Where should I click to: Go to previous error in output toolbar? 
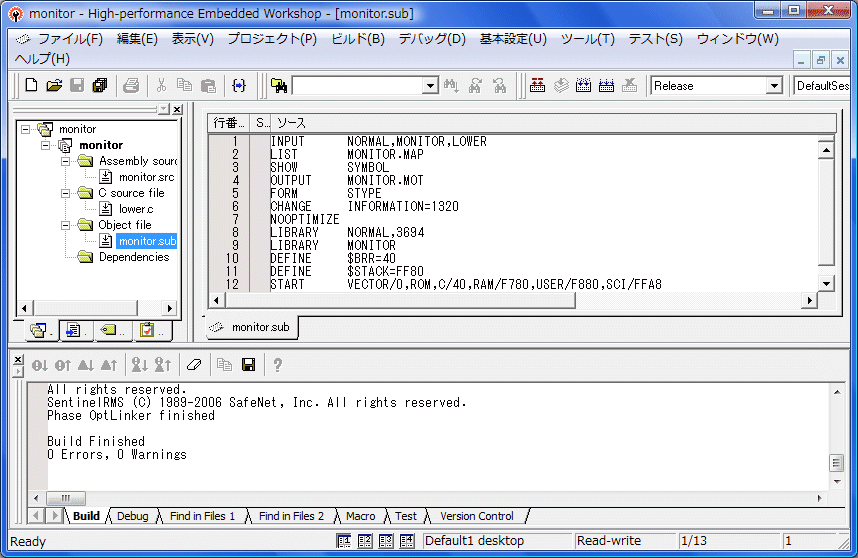(62, 365)
